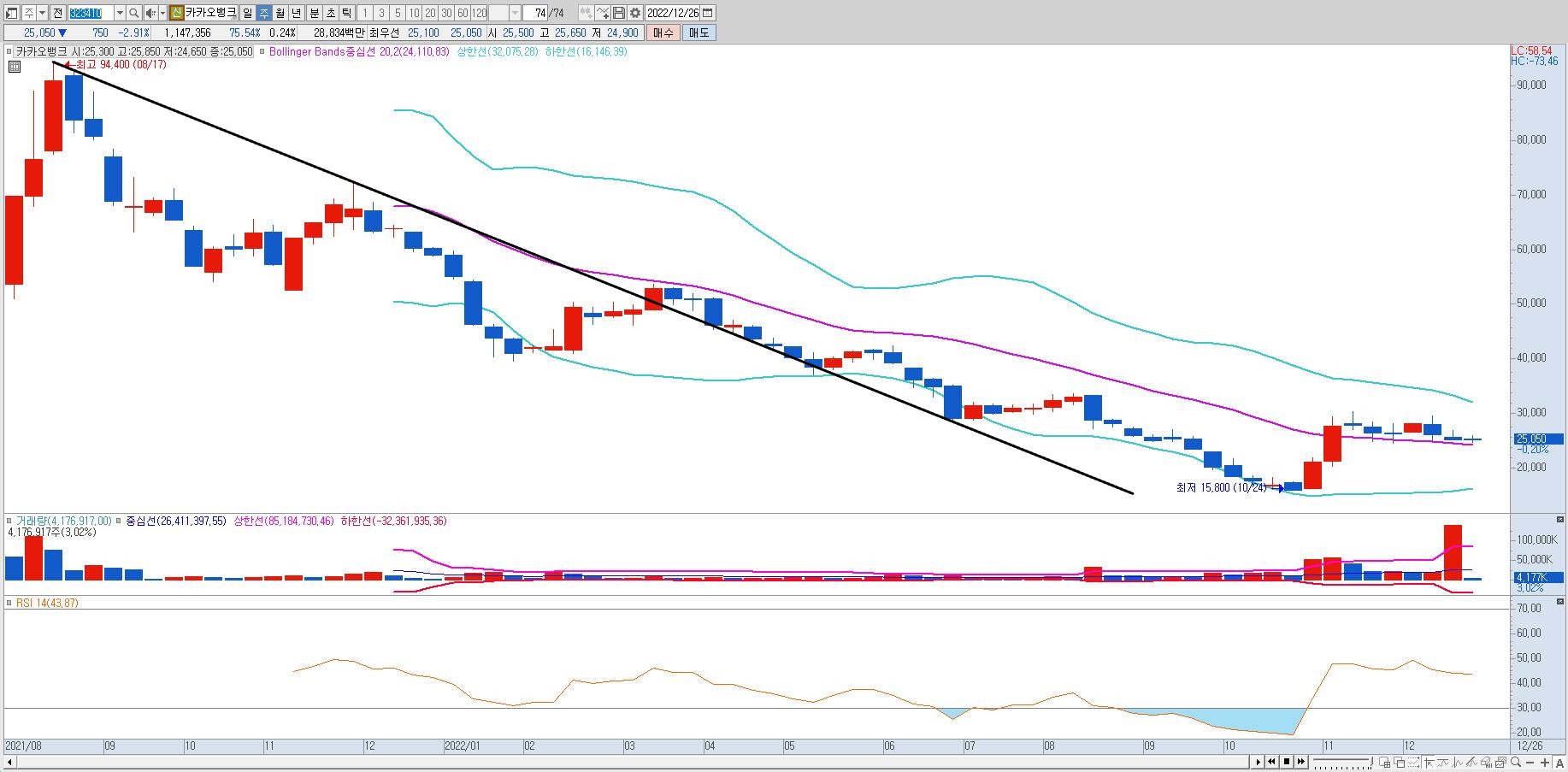
Task: Open the chart settings gear icon
Action: coord(635,13)
